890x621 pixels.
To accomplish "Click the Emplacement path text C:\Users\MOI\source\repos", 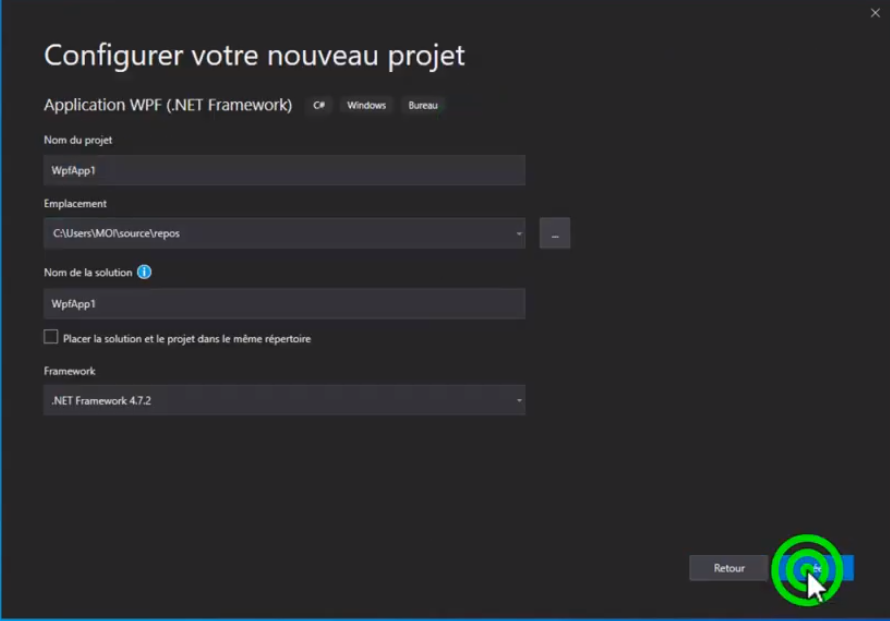I will tap(116, 234).
